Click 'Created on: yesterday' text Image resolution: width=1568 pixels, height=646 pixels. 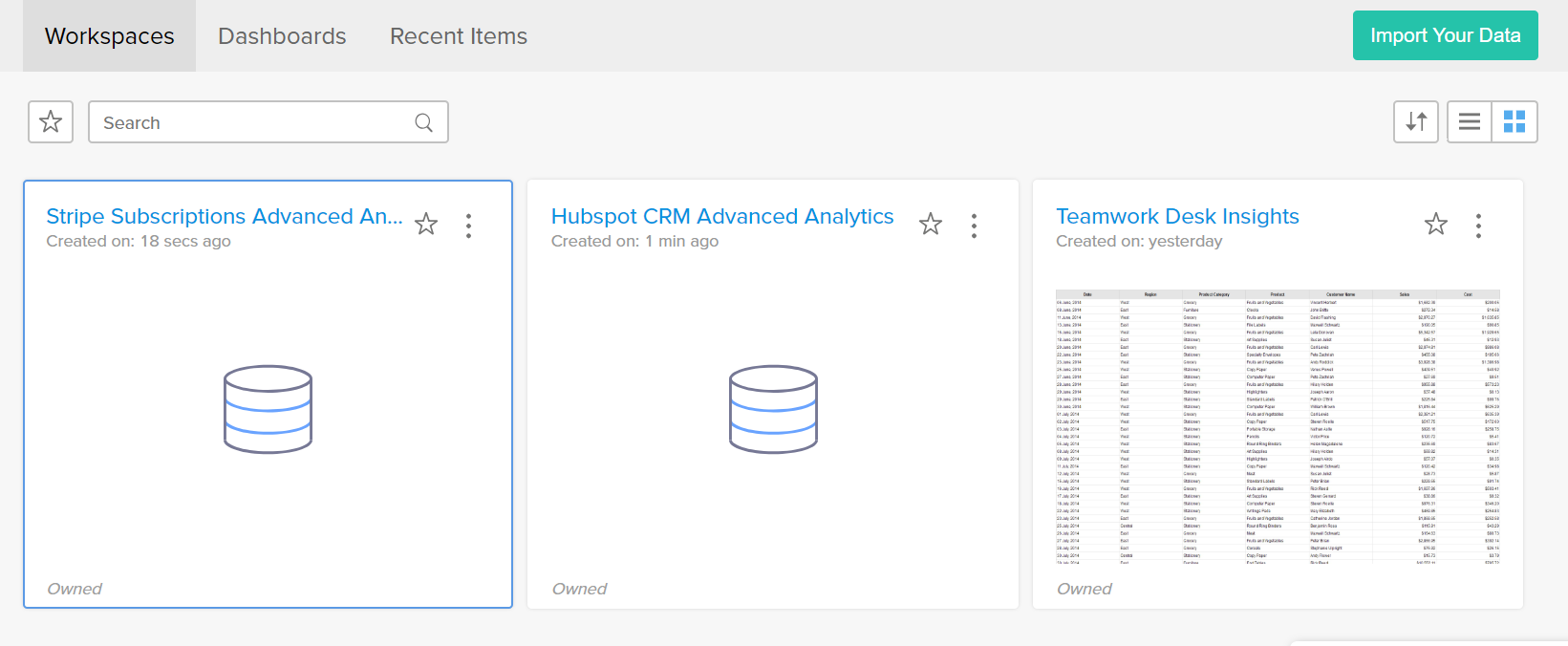[x=1139, y=242]
